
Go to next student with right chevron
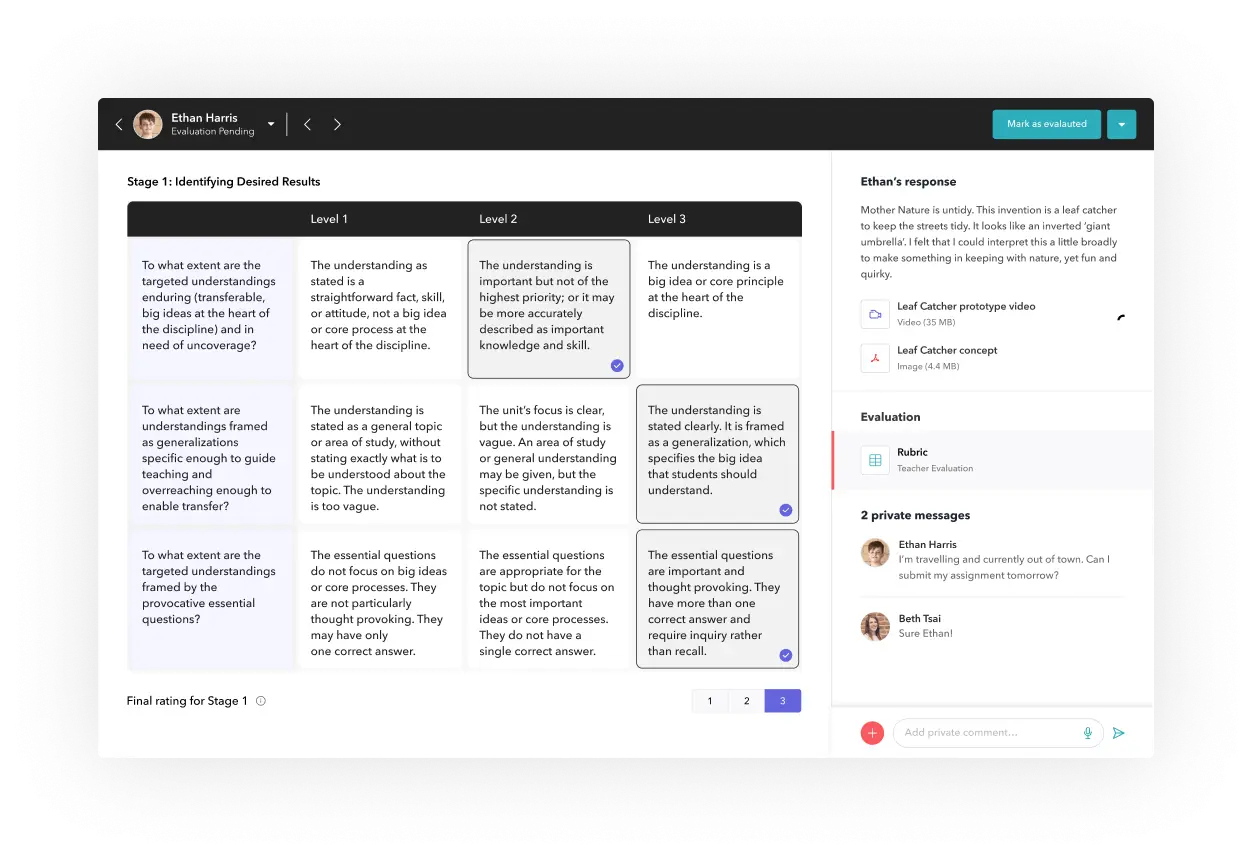click(x=337, y=125)
